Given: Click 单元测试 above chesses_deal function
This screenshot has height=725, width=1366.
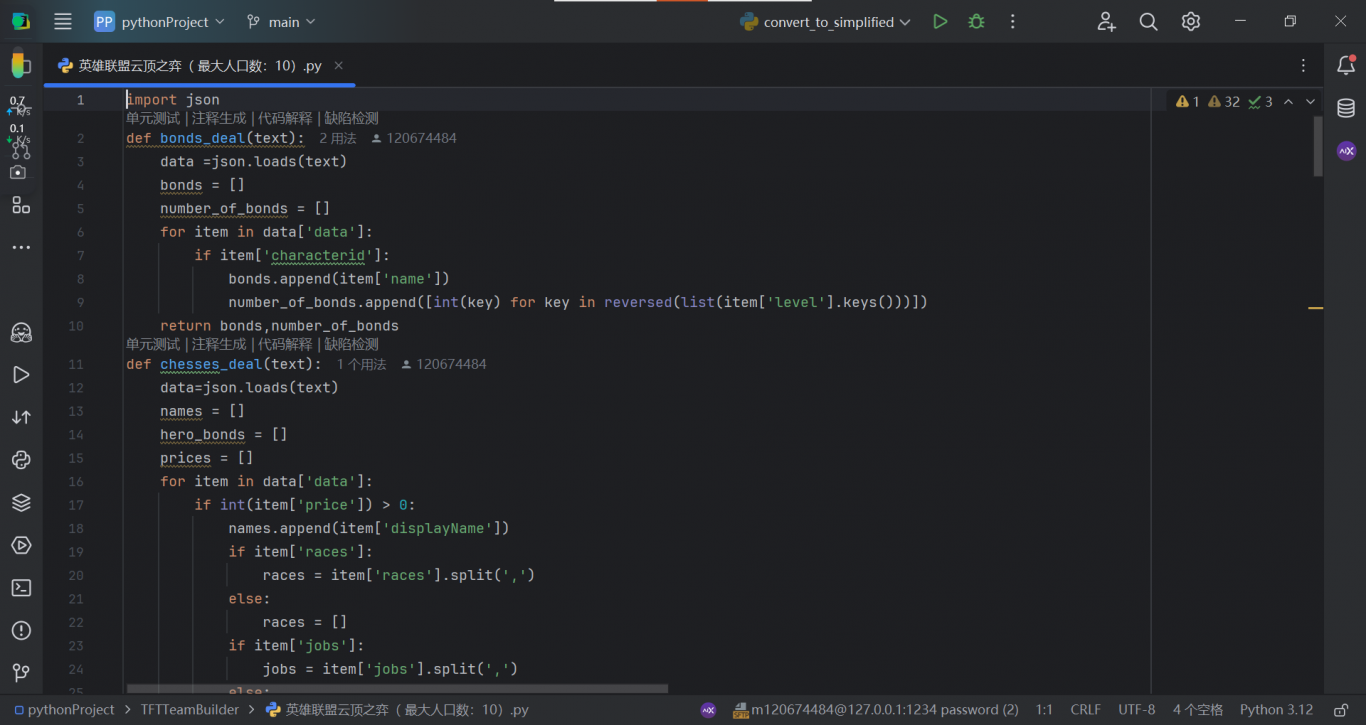Looking at the screenshot, I should 153,344.
